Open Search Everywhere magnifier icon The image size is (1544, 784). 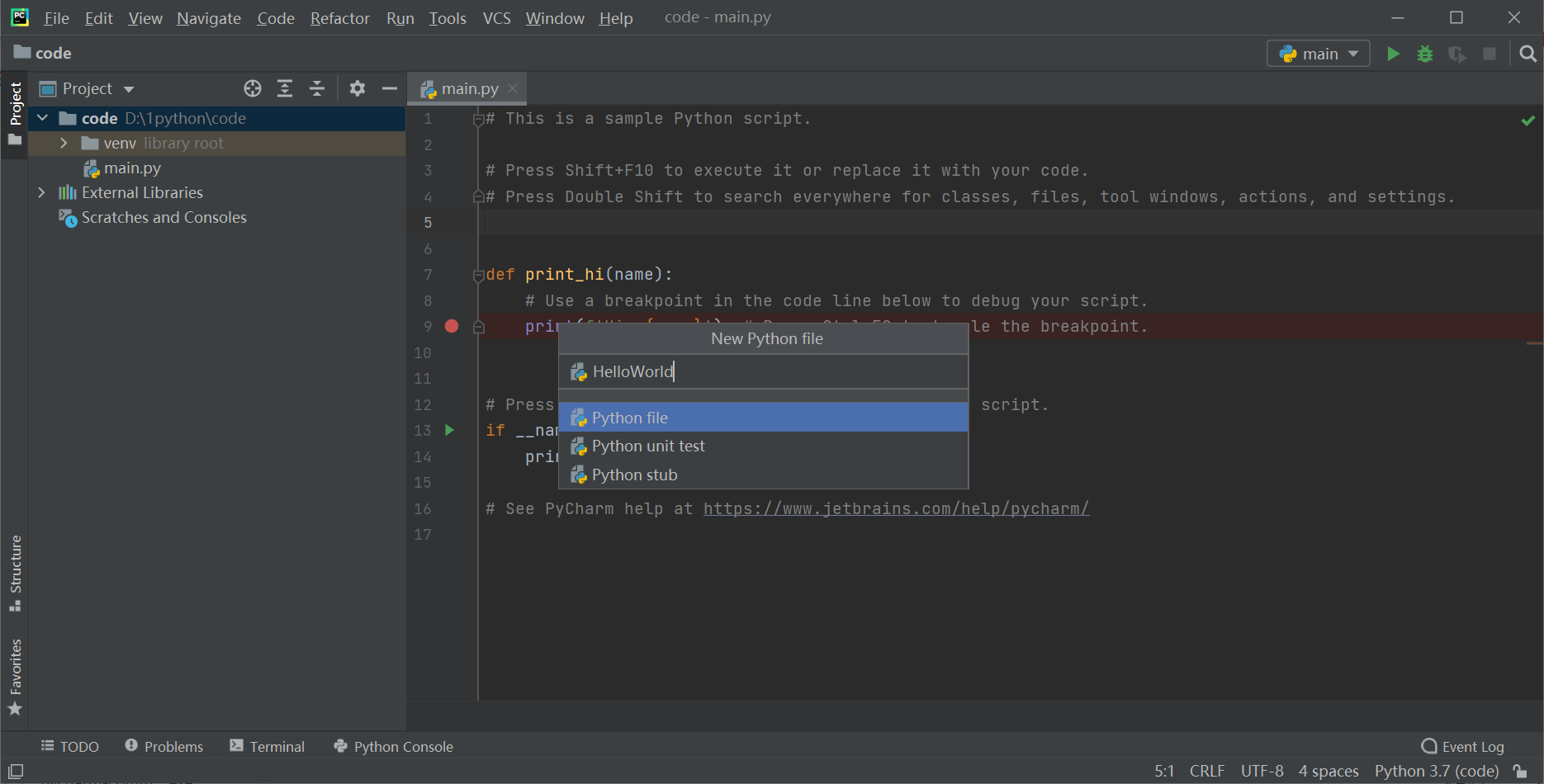coord(1528,54)
